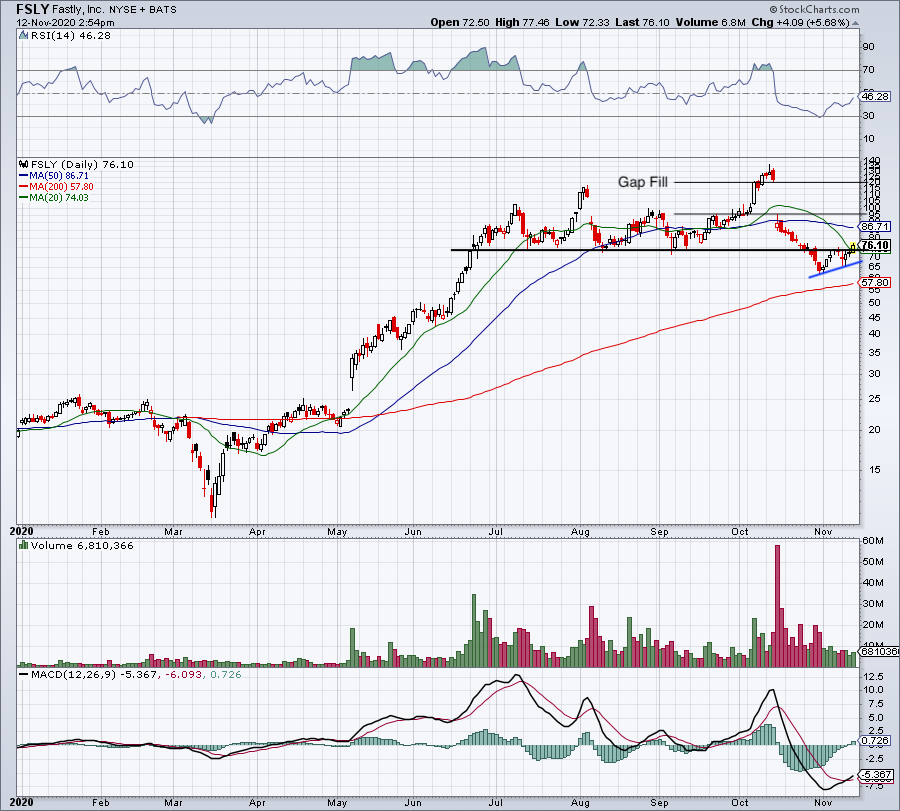Click the High 77.46 value
The image size is (900, 811).
click(x=522, y=22)
